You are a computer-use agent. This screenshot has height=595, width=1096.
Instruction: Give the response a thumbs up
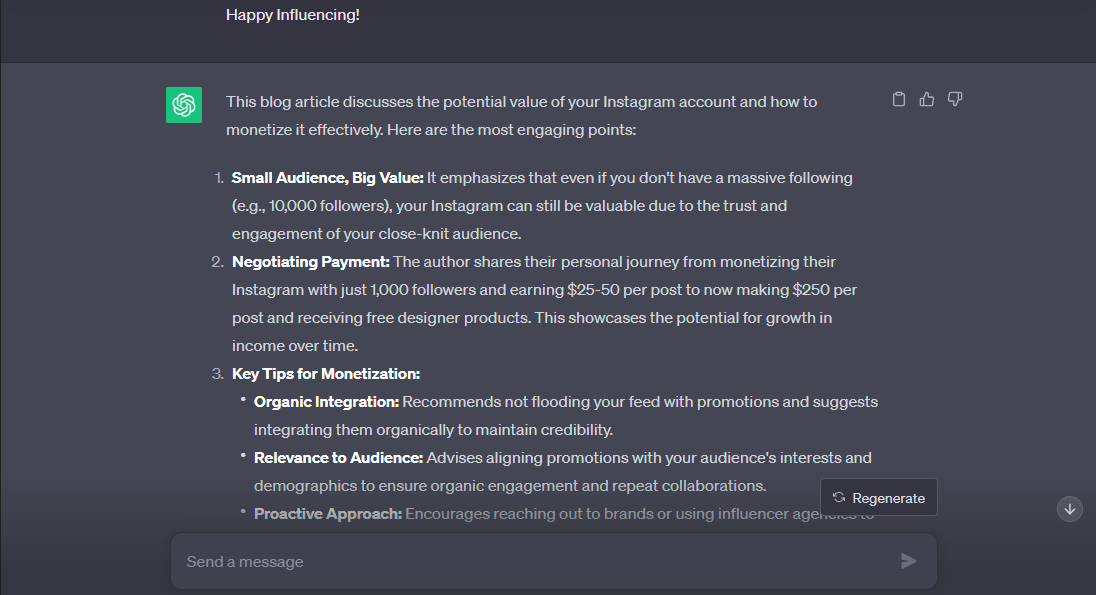click(x=927, y=99)
